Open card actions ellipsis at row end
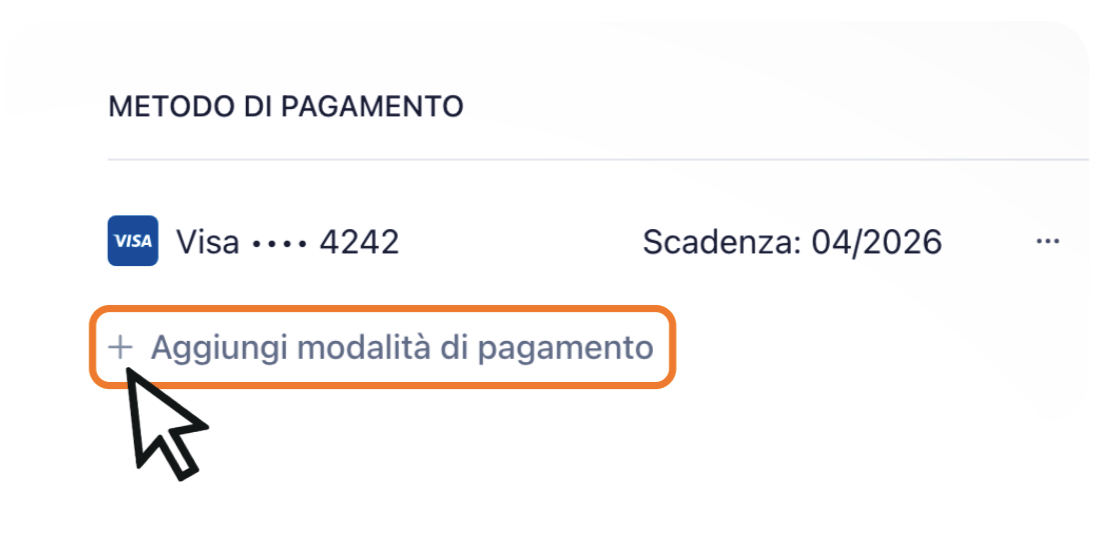 pyautogui.click(x=1047, y=242)
